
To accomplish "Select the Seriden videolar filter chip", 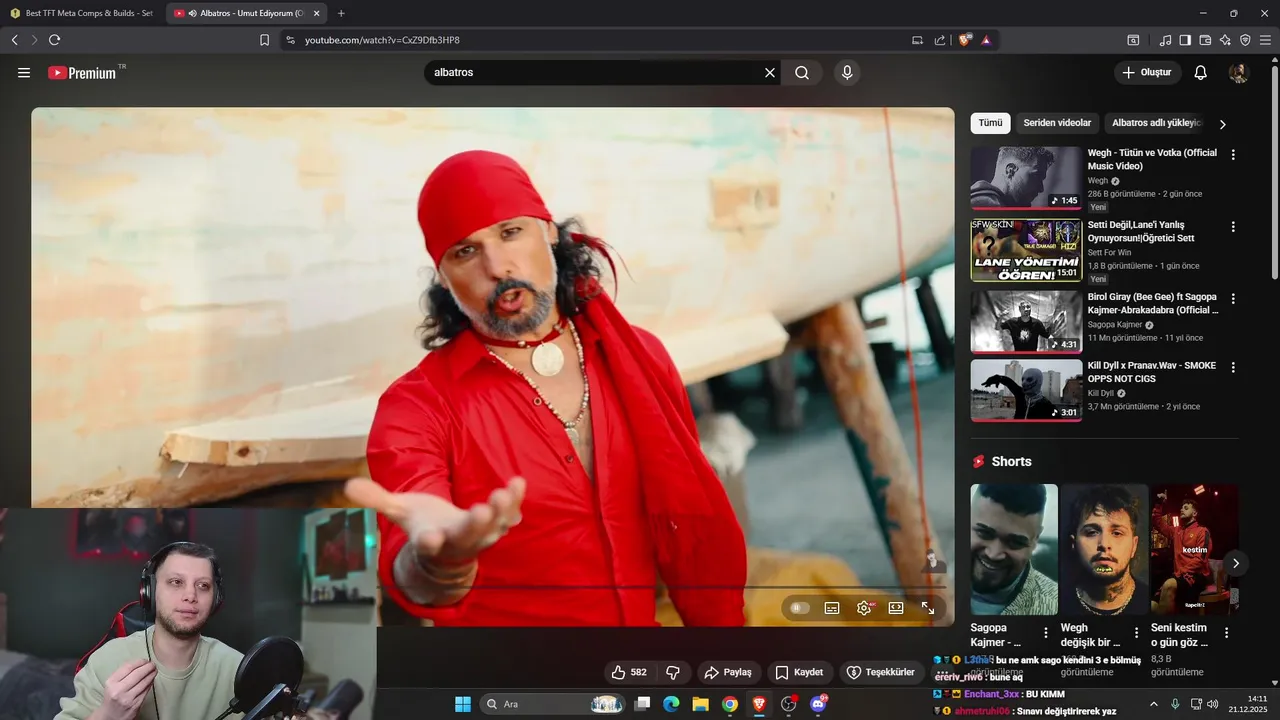I will tap(1057, 123).
